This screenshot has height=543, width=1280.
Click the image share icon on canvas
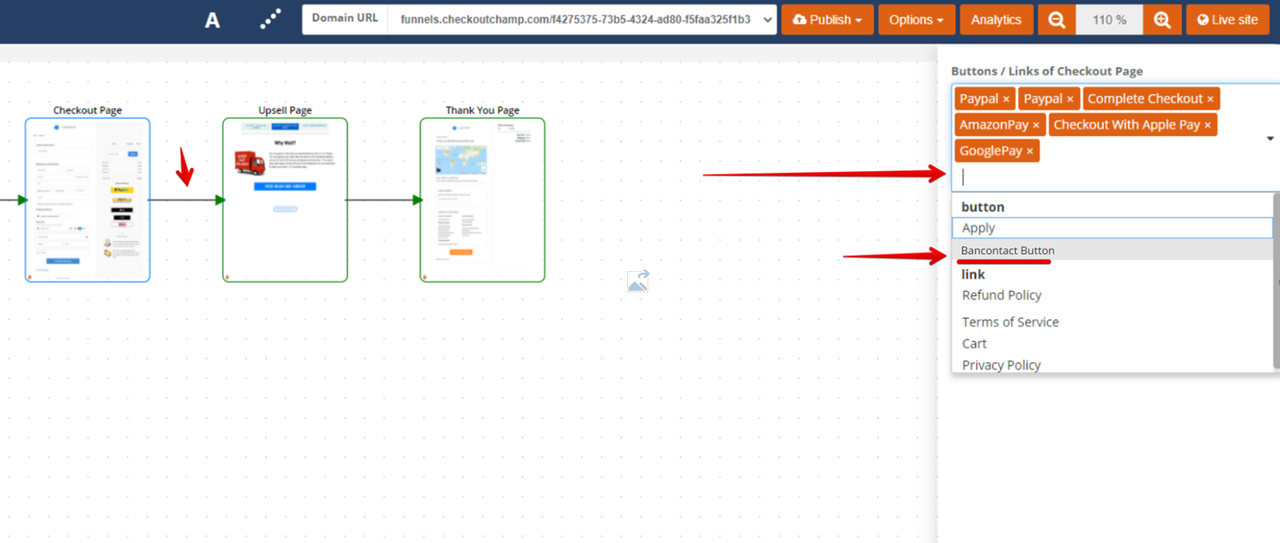(x=638, y=281)
